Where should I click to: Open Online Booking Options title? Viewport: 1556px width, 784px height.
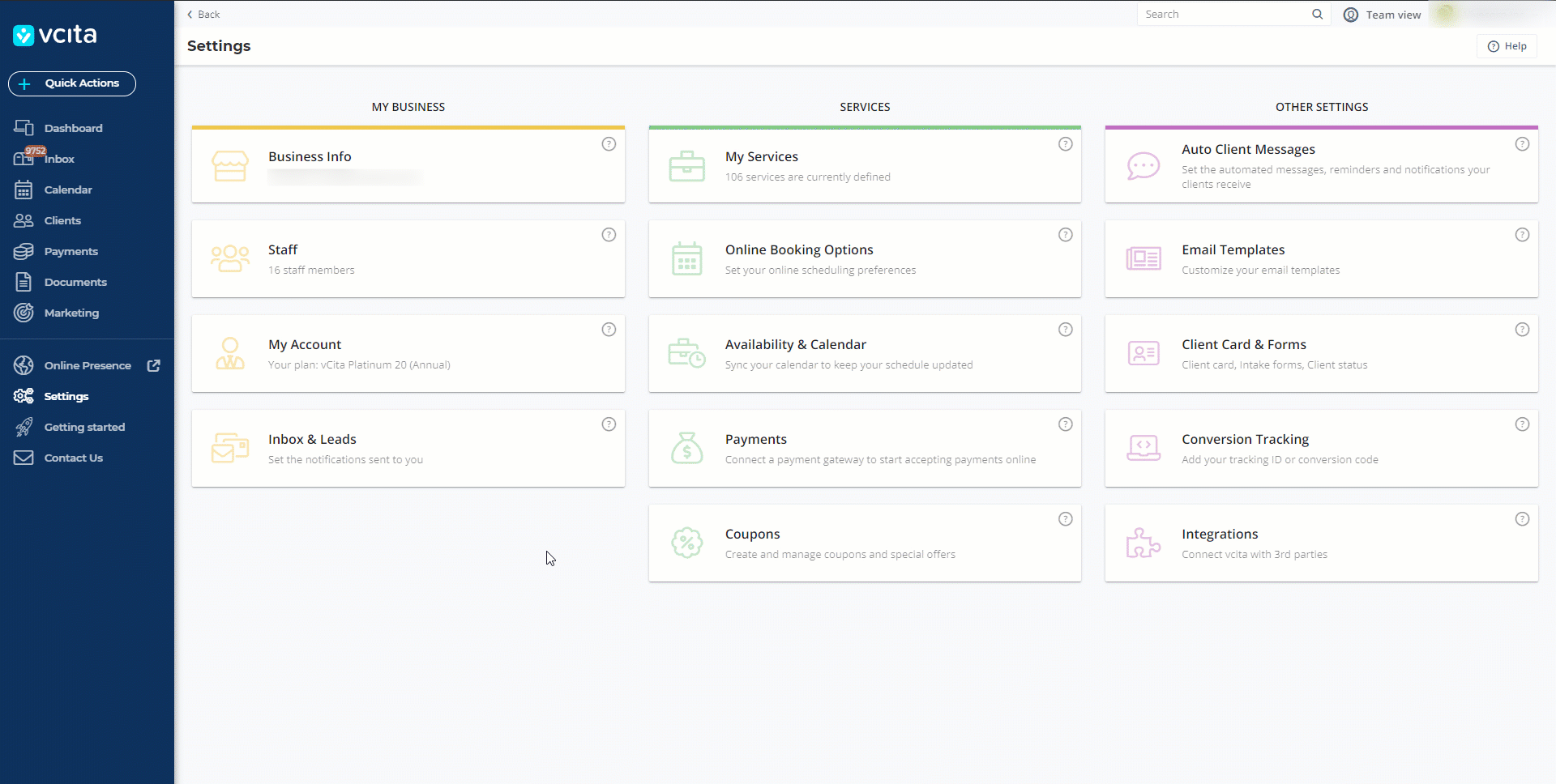pyautogui.click(x=799, y=249)
